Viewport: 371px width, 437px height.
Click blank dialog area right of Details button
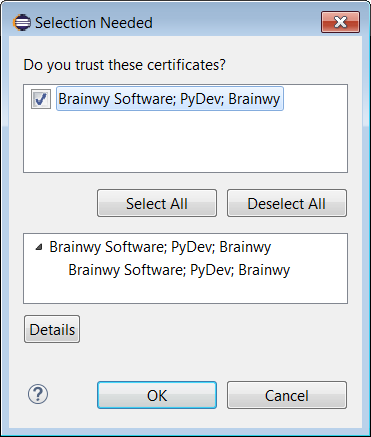click(213, 329)
